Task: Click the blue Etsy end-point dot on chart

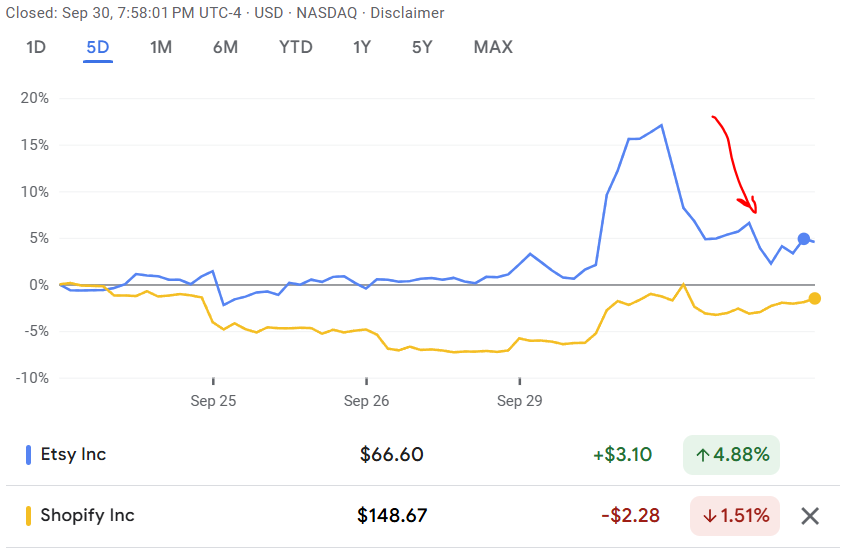Action: click(x=804, y=239)
